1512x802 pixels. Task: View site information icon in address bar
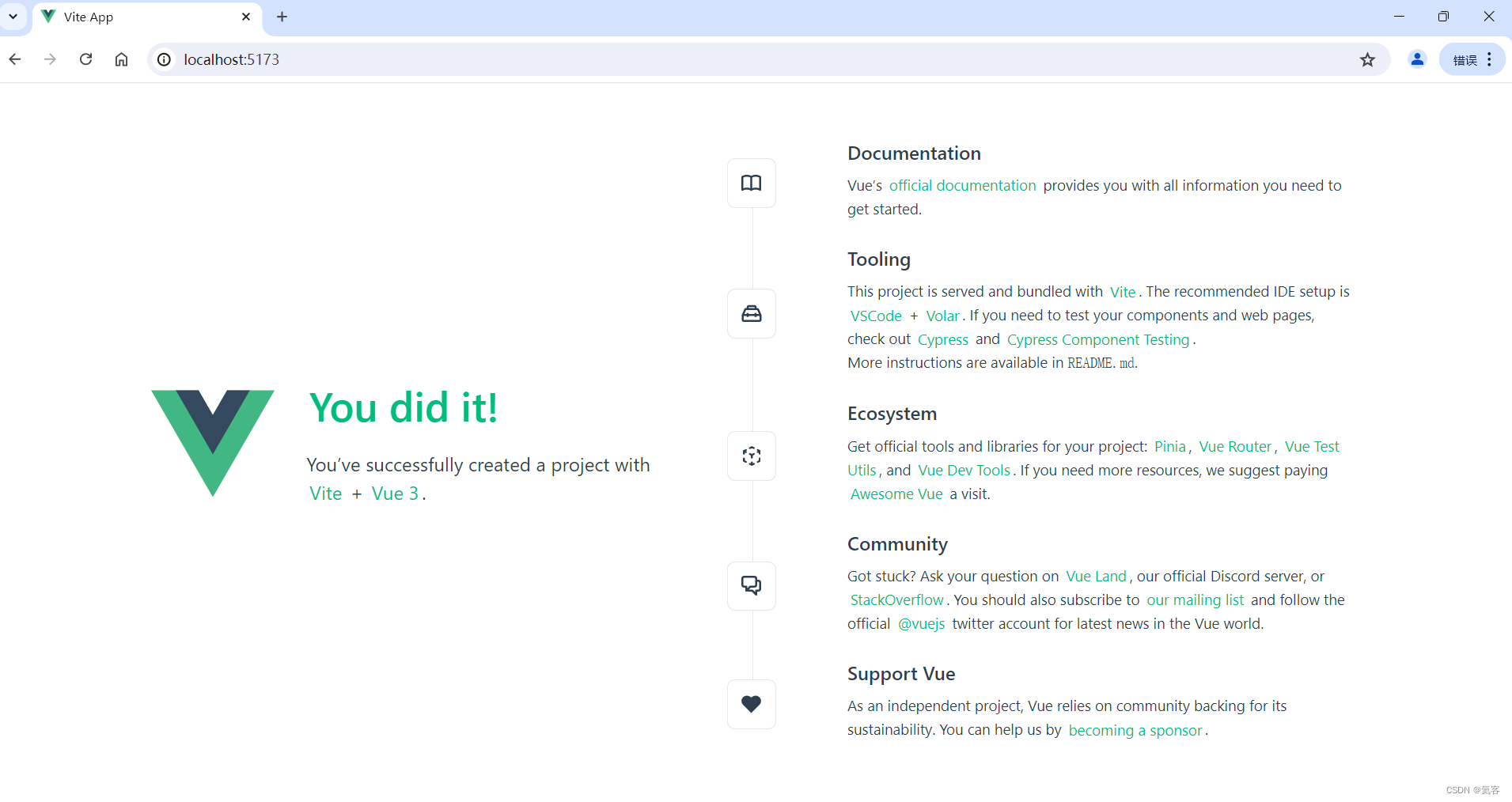(164, 59)
